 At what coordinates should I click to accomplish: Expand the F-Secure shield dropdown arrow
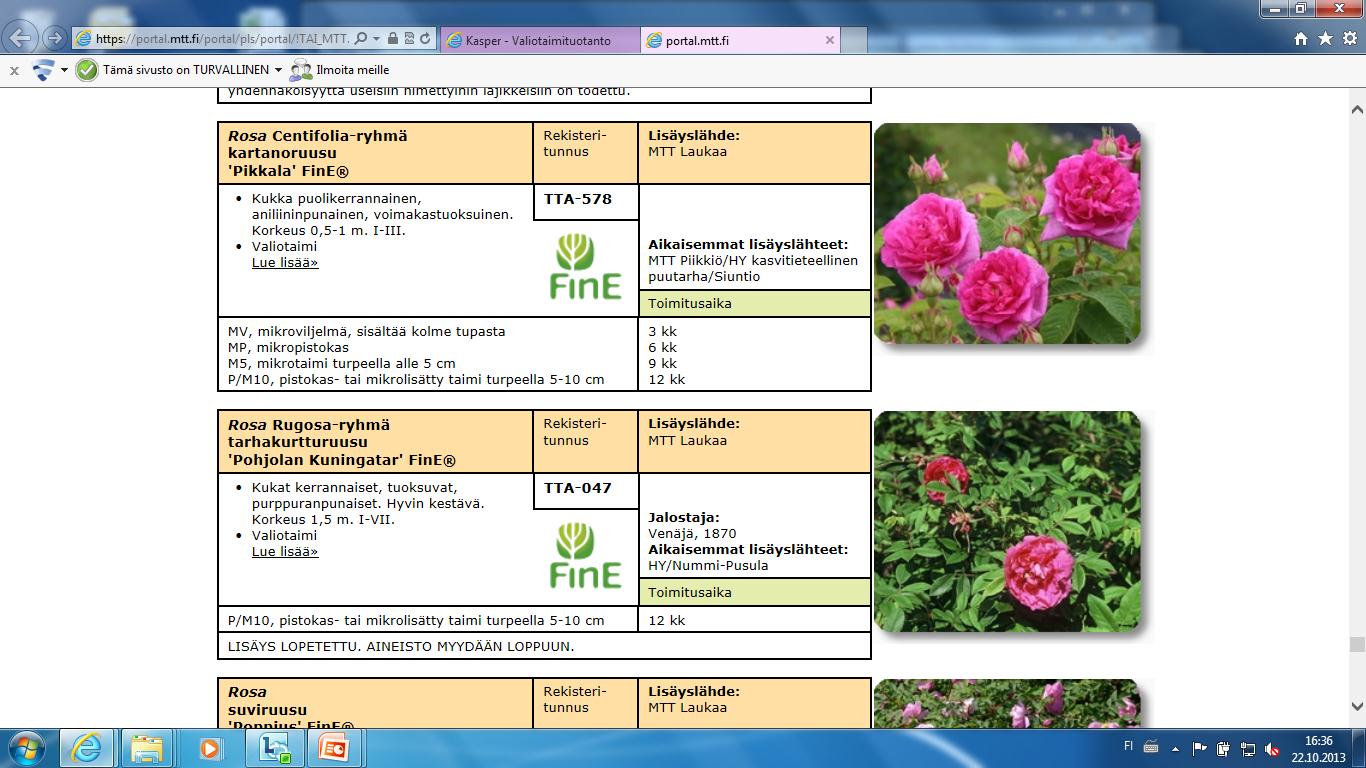(64, 70)
